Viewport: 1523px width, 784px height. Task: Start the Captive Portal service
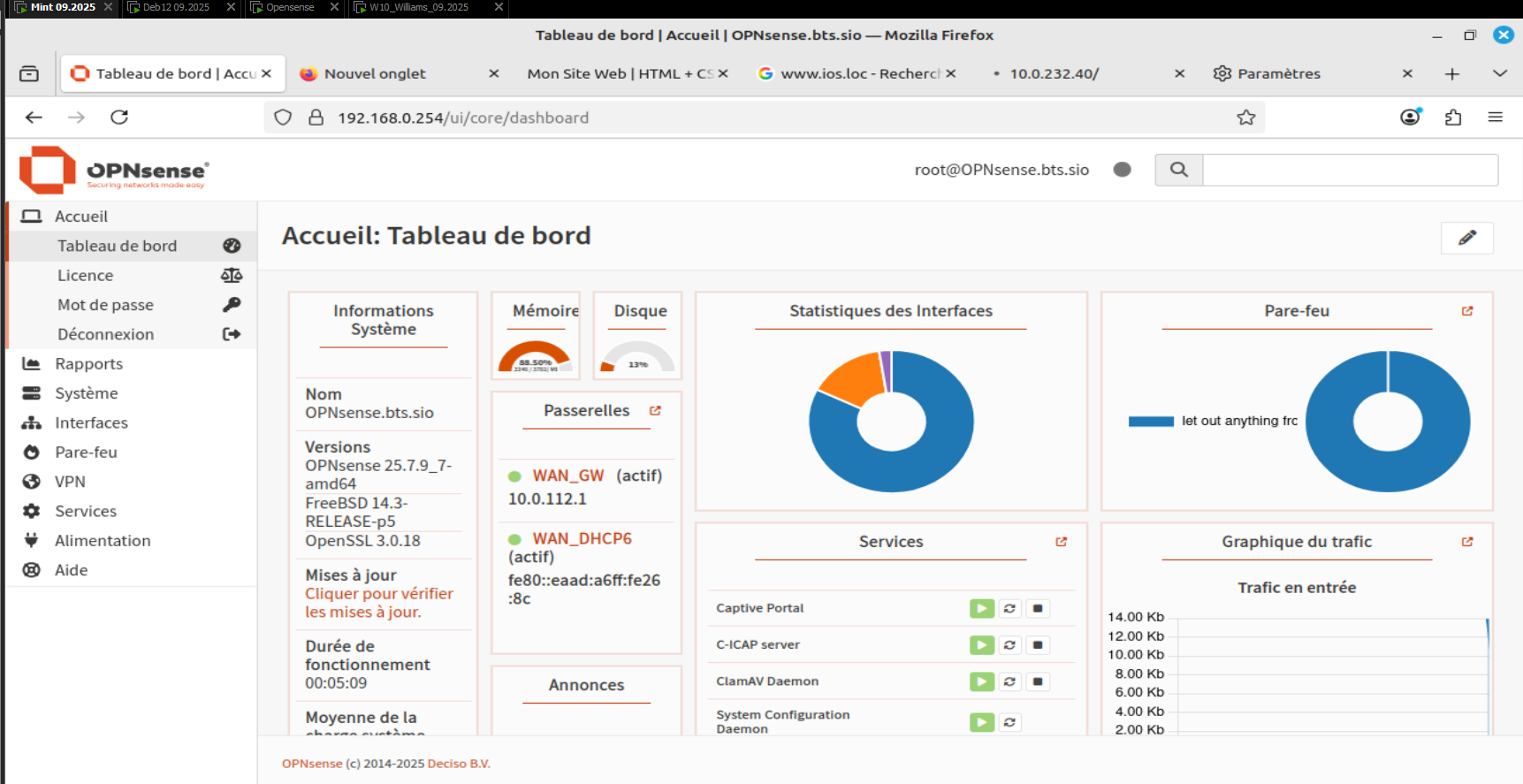tap(981, 608)
